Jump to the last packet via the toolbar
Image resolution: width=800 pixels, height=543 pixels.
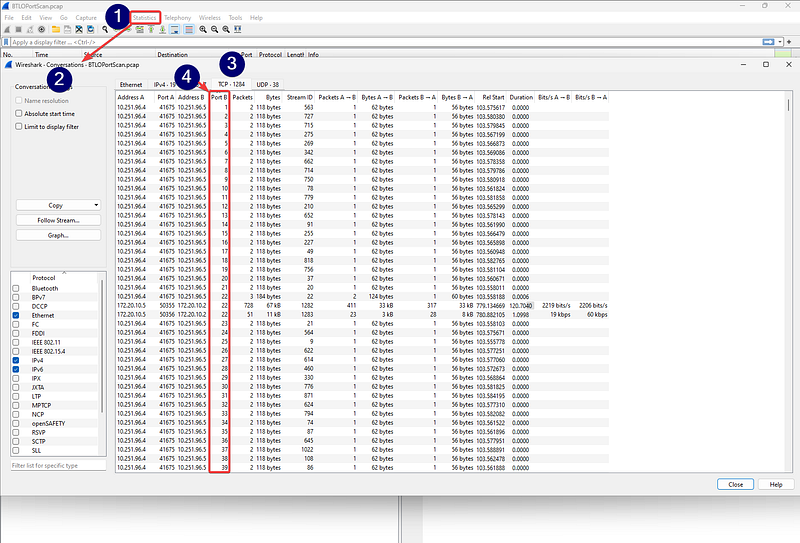[162, 30]
